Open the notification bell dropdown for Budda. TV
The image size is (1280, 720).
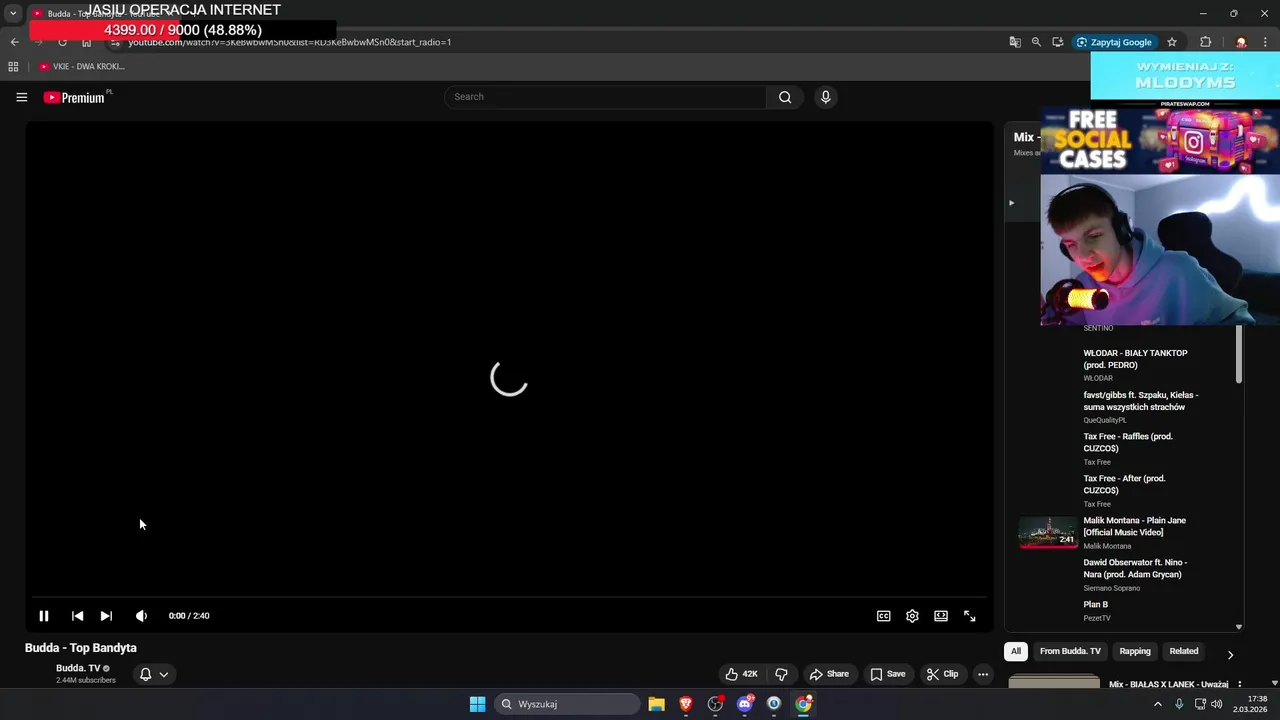(154, 674)
